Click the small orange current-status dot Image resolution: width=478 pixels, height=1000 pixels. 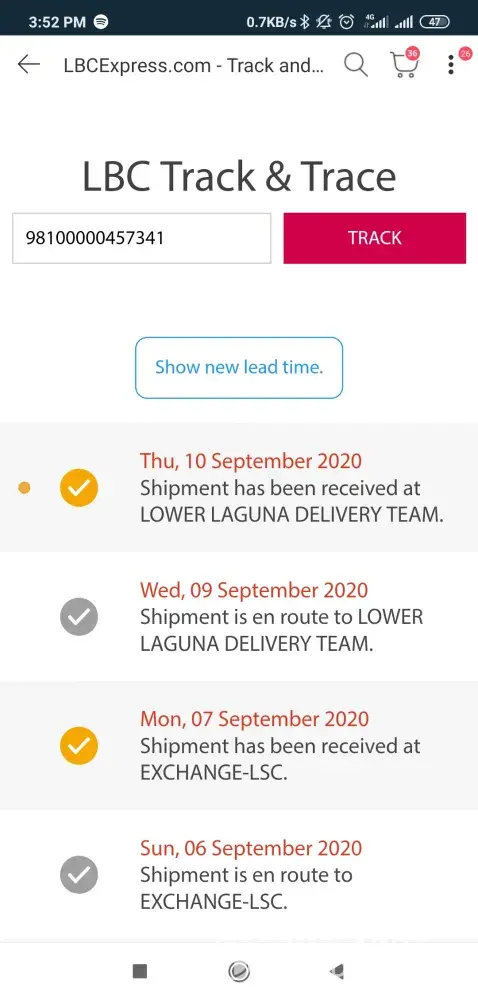click(24, 488)
